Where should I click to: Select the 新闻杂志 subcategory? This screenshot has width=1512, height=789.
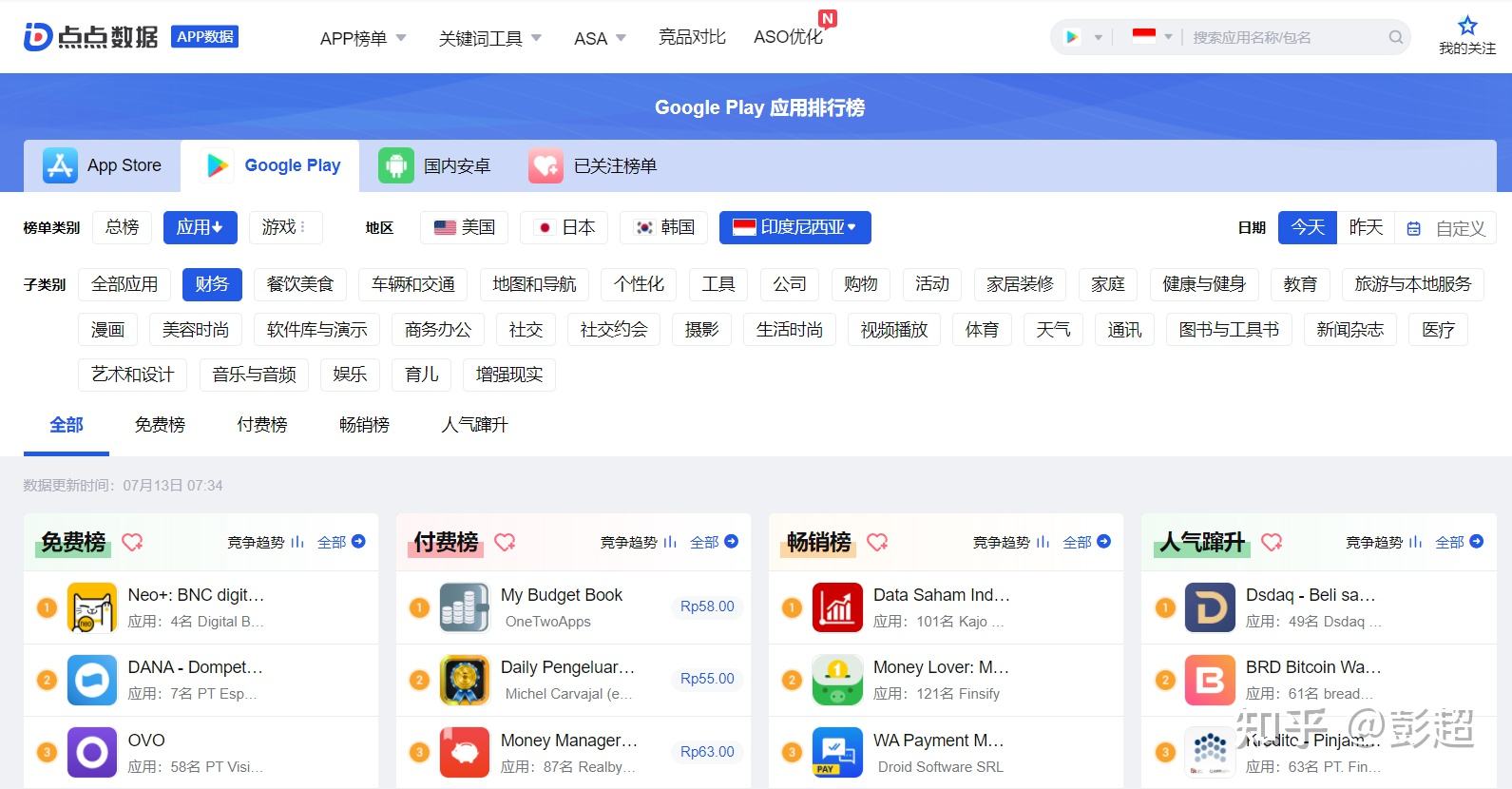1349,330
